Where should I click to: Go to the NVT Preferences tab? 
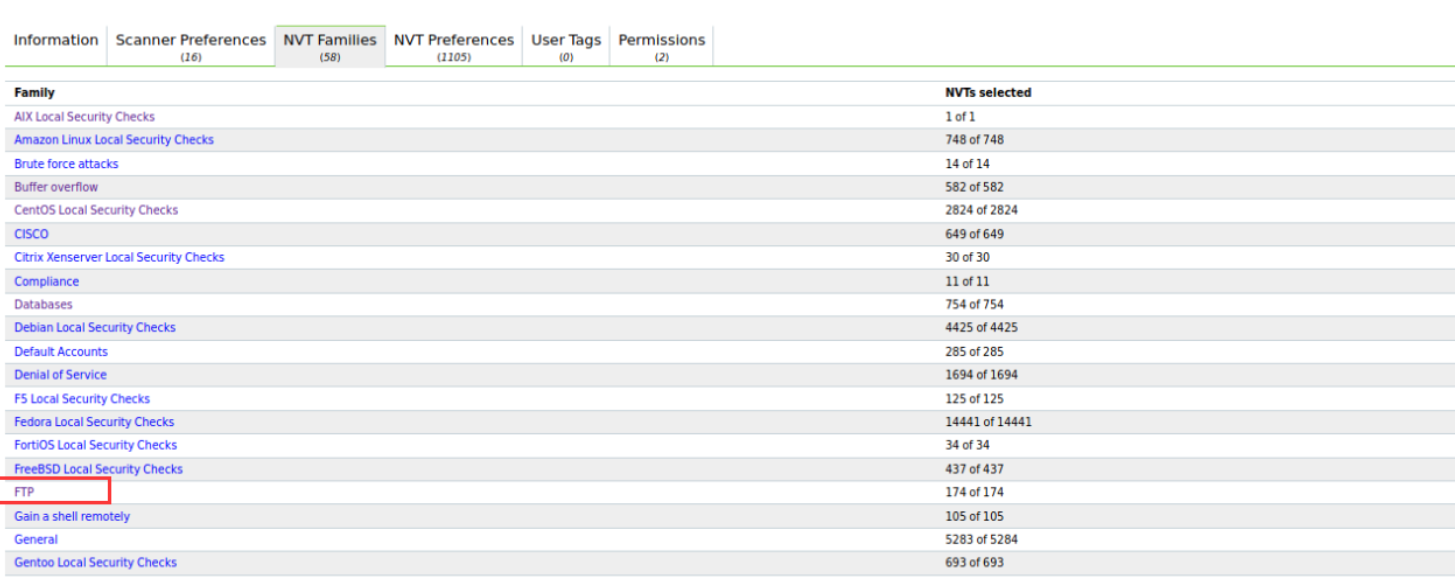click(x=454, y=41)
